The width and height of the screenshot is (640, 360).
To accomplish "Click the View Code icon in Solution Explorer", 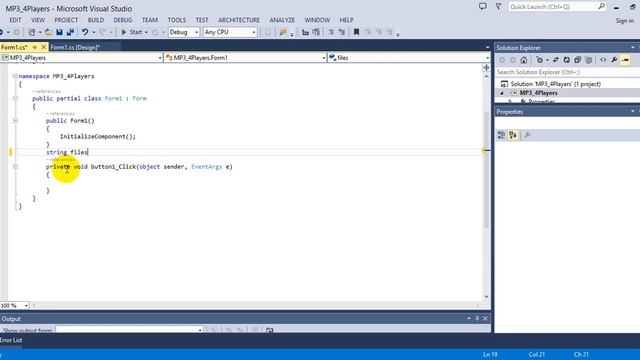I will tap(603, 60).
